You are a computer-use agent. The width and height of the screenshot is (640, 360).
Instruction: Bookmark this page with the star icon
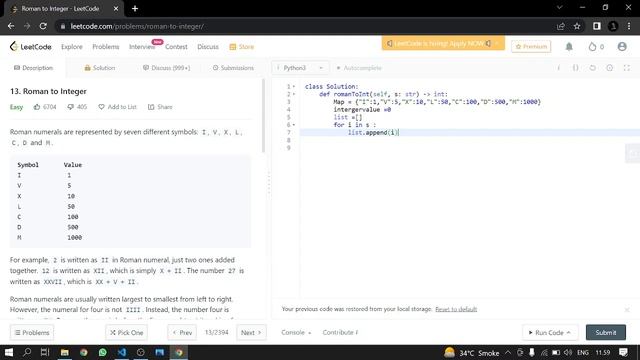point(577,26)
